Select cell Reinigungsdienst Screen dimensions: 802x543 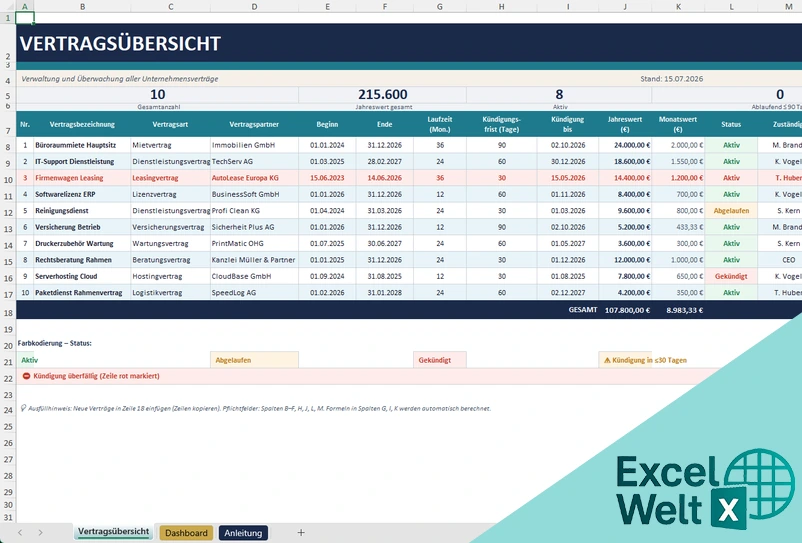coord(82,211)
